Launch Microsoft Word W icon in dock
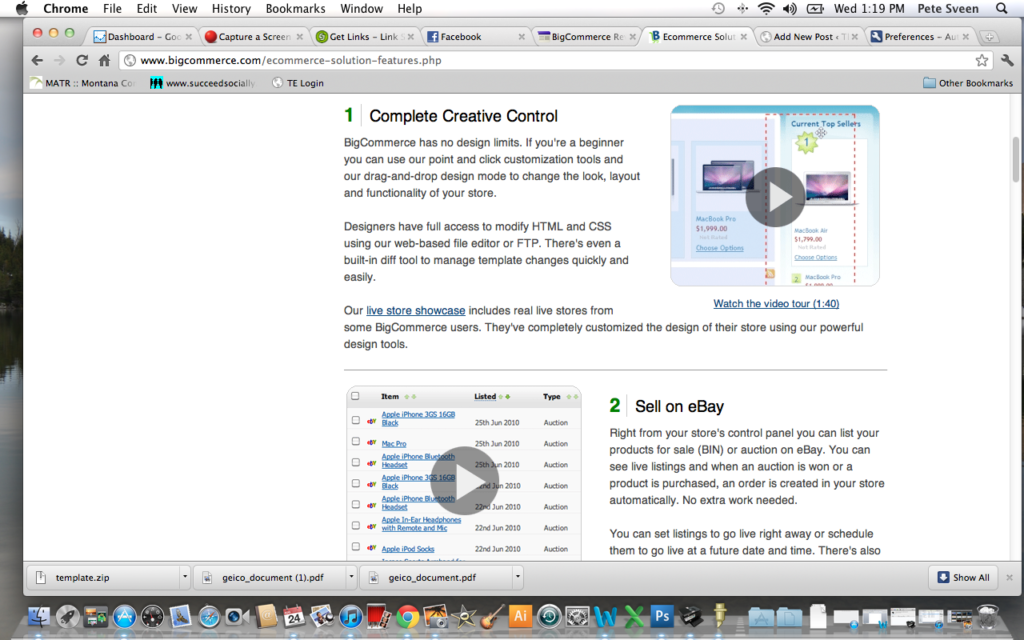1024x640 pixels. point(605,616)
